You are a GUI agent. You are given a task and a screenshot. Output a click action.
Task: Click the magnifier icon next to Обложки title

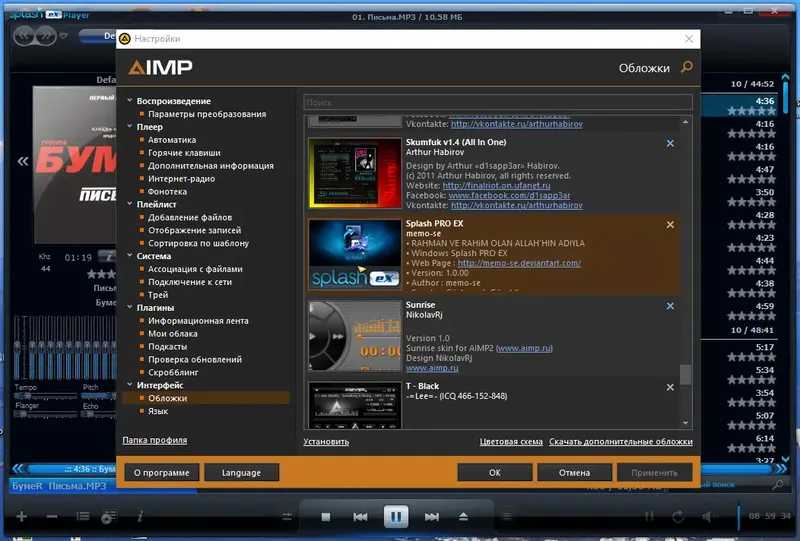tap(687, 67)
